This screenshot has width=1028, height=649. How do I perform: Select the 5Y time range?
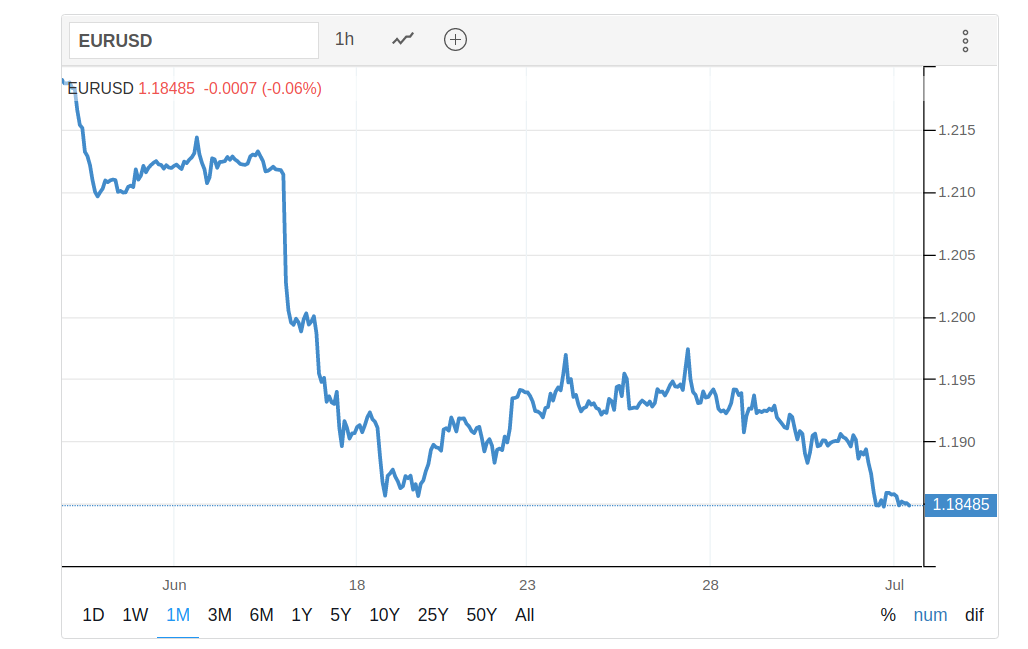click(340, 615)
